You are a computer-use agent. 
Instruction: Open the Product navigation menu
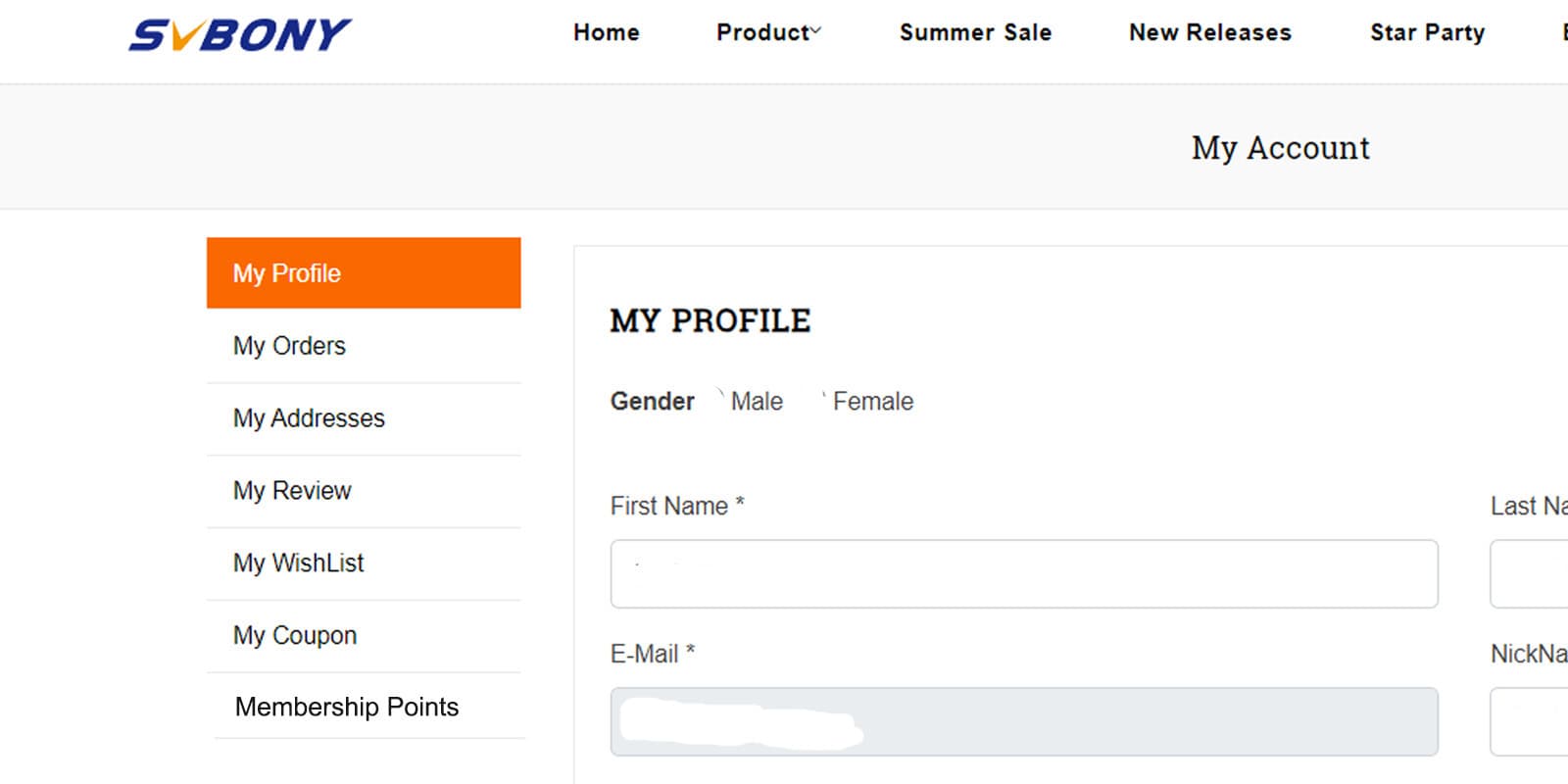[762, 32]
